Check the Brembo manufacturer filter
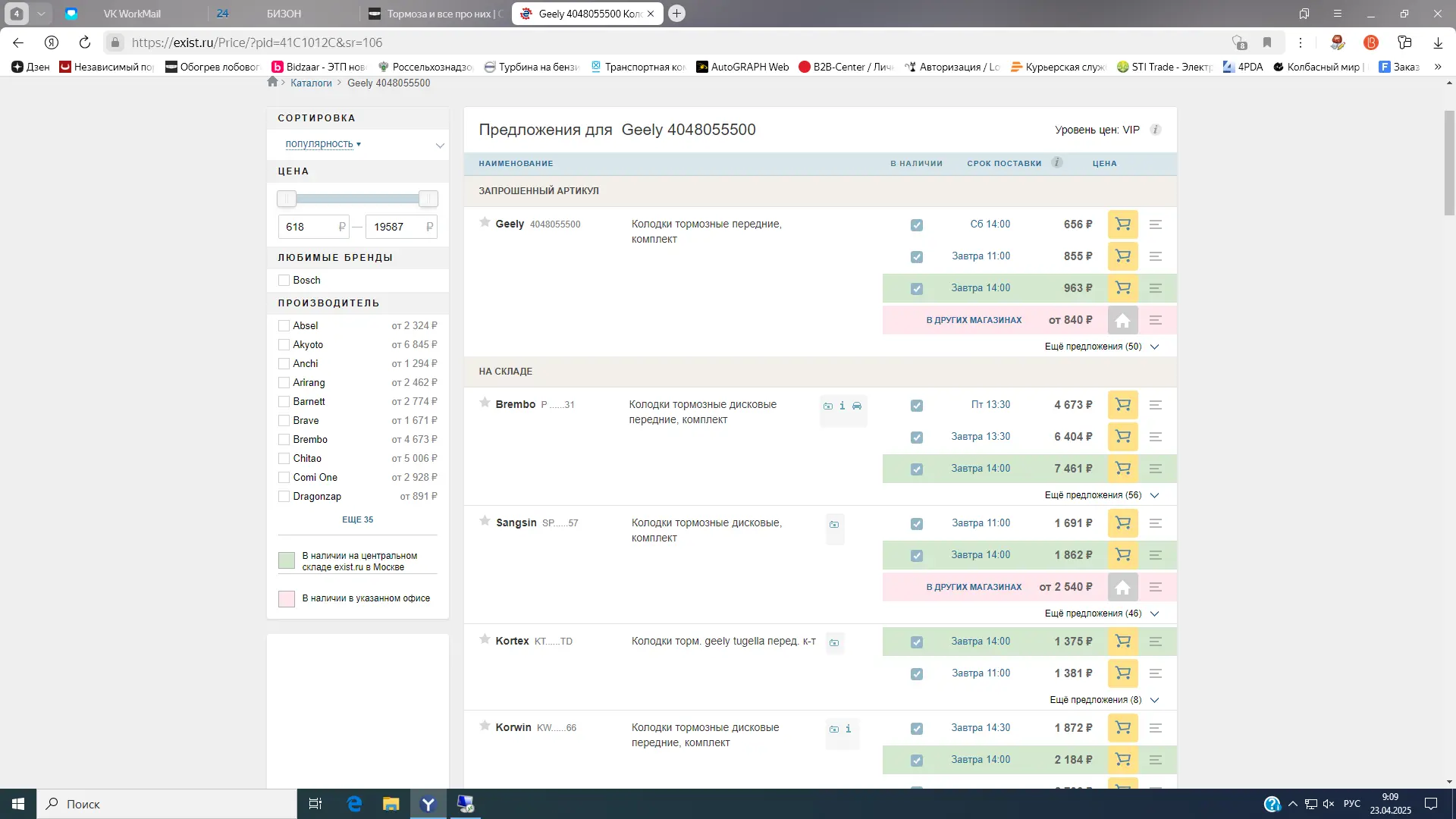Viewport: 1456px width, 819px height. tap(284, 440)
